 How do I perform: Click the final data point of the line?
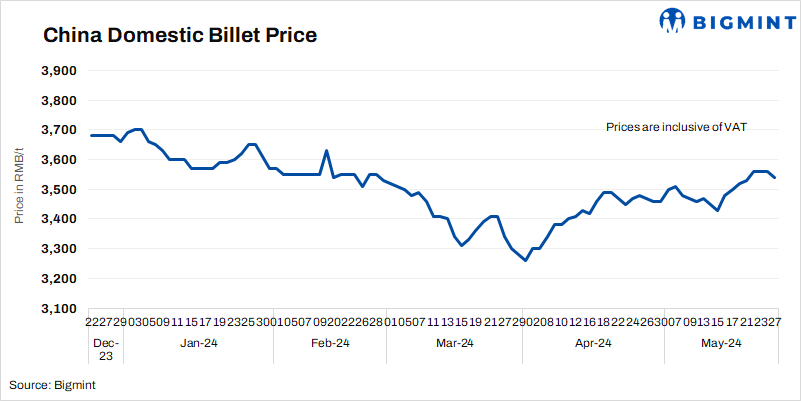776,177
